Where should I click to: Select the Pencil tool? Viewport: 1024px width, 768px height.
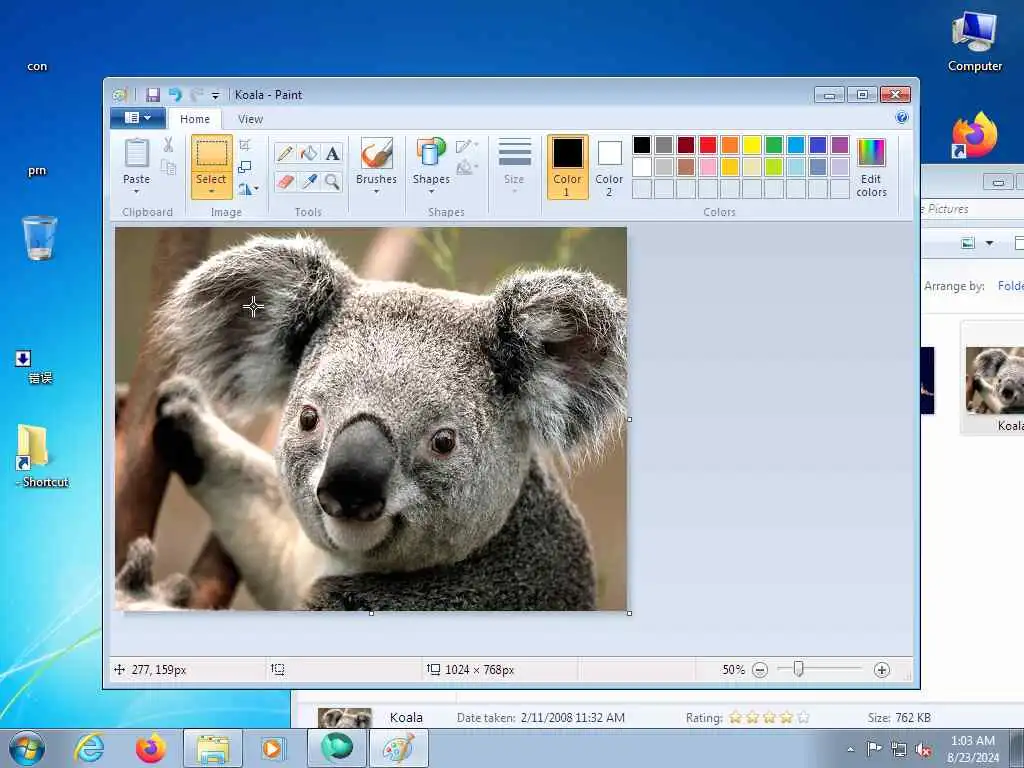285,153
